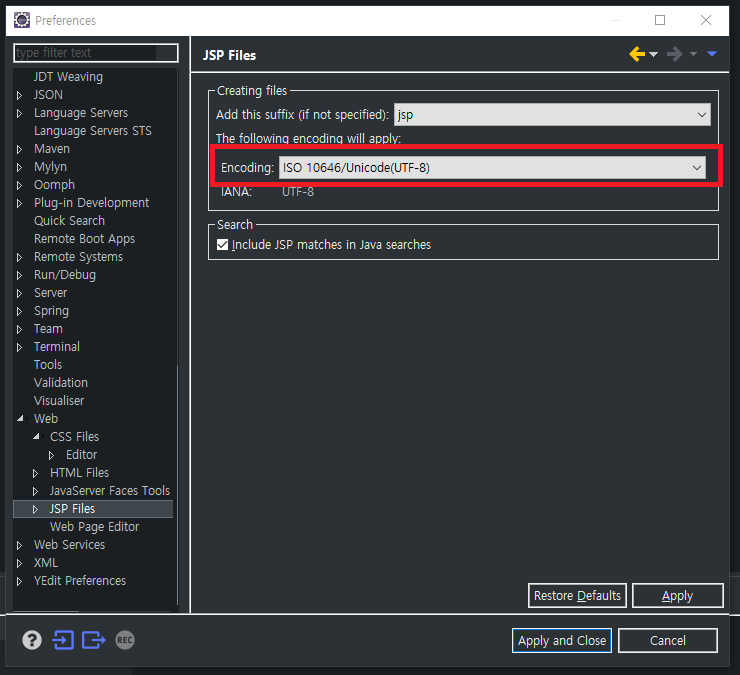740x675 pixels.
Task: Expand the HTML Files node
Action: point(35,473)
